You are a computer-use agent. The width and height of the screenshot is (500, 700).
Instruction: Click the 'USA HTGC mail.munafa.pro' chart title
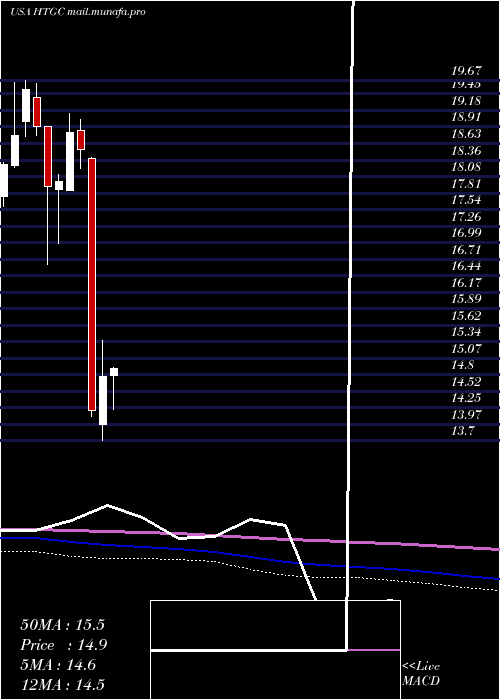78,12
